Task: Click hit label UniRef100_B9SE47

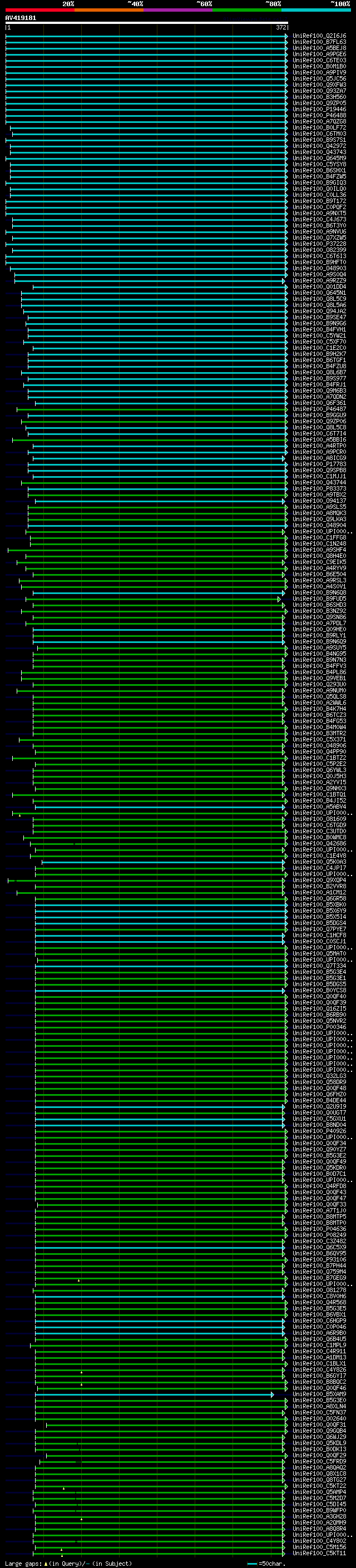Action: click(319, 317)
